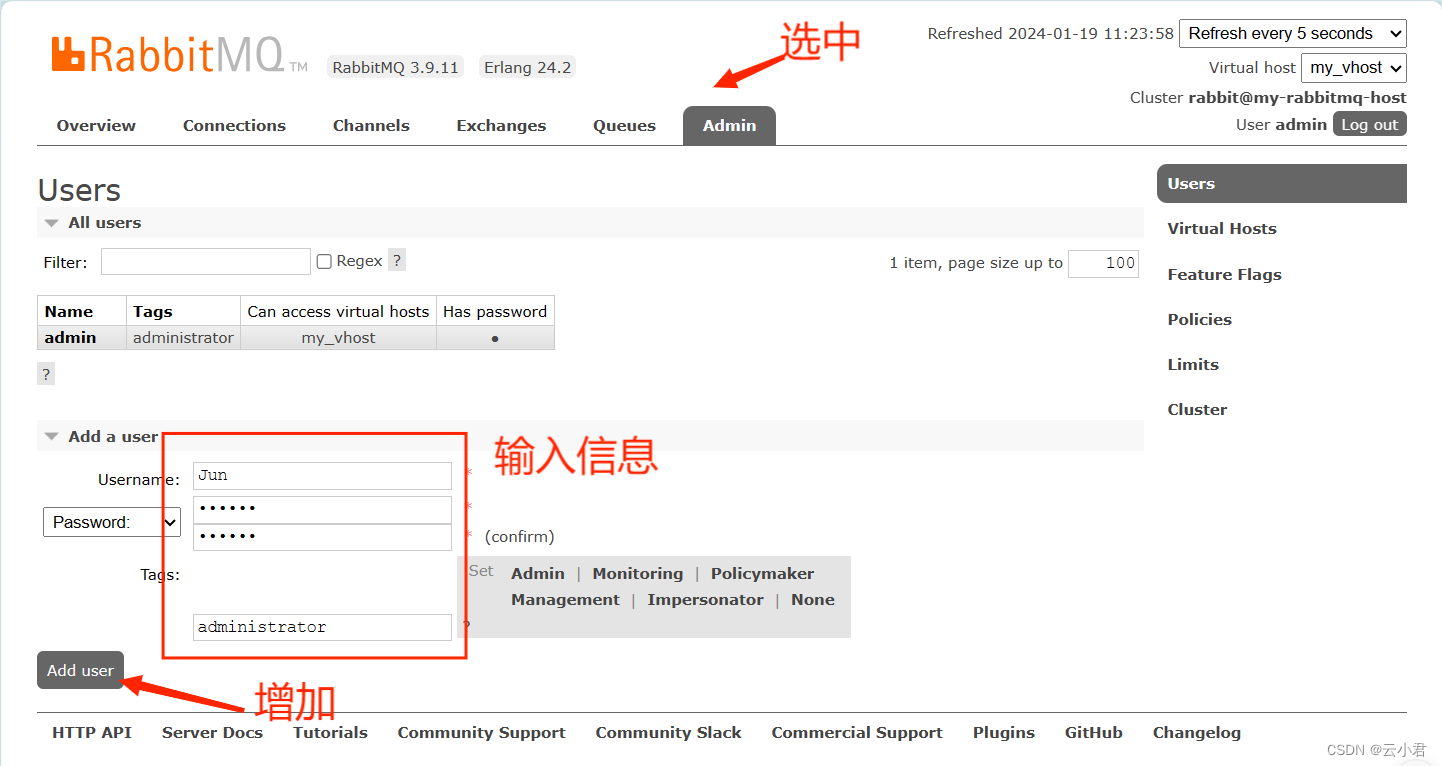This screenshot has width=1442, height=766.
Task: Open the Tutorials footer link
Action: coord(330,732)
